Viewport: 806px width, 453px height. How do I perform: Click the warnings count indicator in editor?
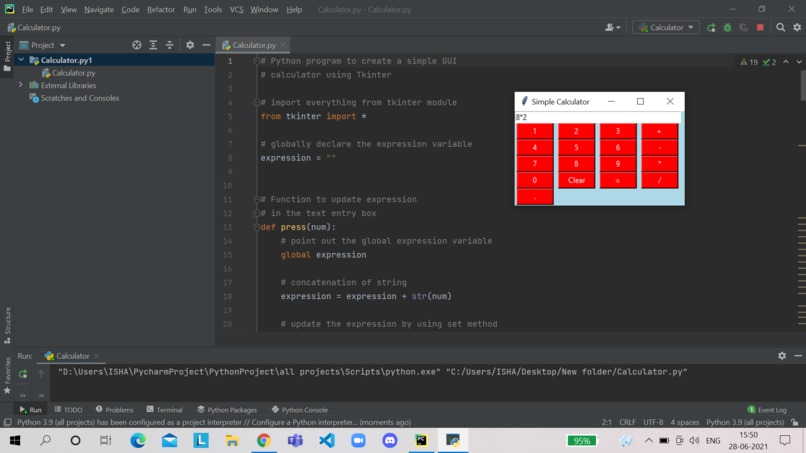tap(749, 62)
